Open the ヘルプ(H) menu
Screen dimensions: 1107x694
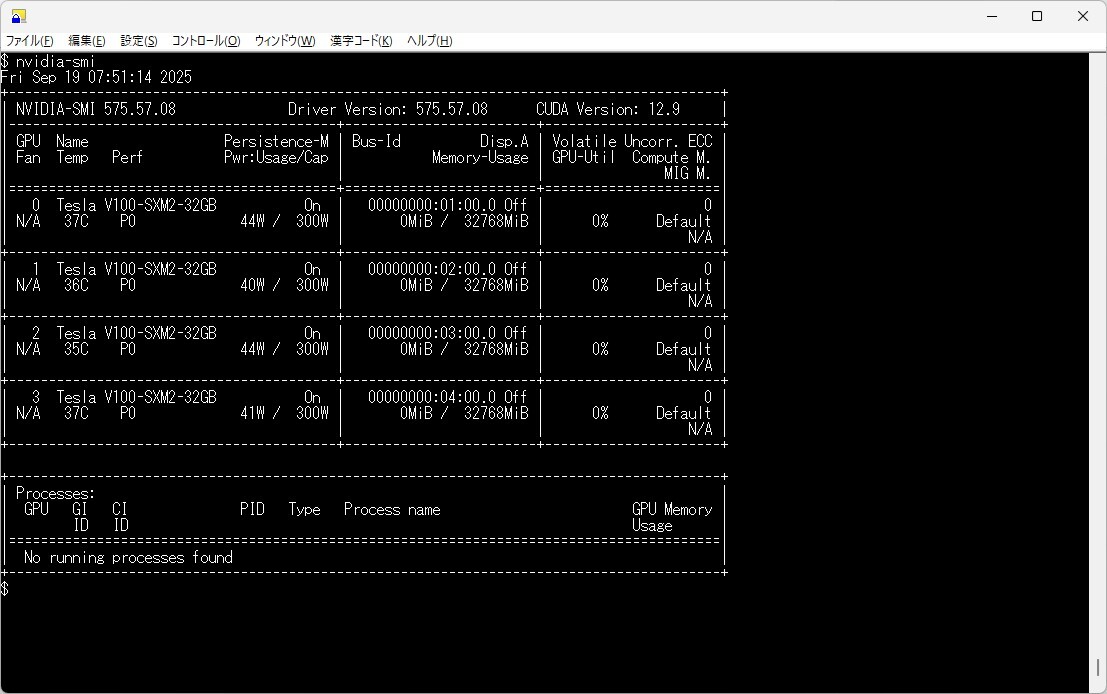(429, 41)
